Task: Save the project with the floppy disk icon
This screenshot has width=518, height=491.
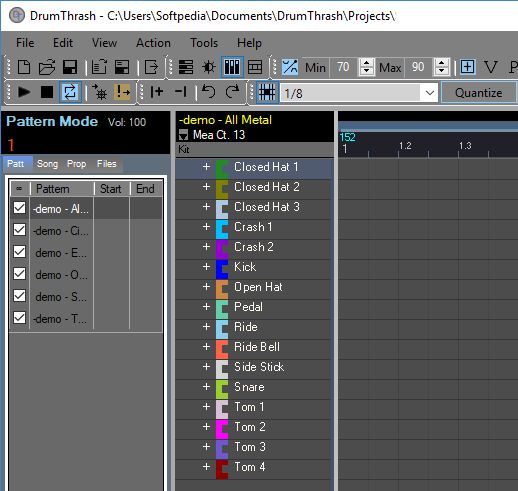Action: pyautogui.click(x=70, y=67)
